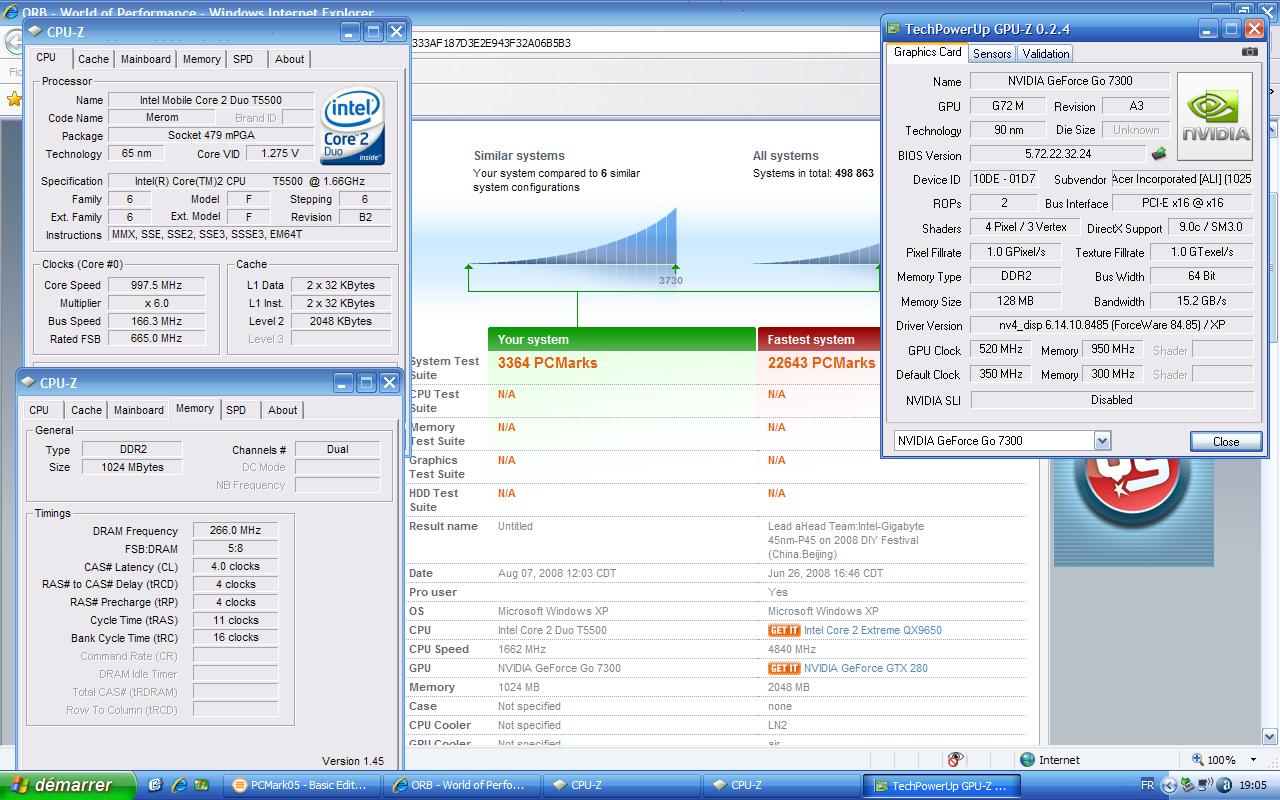Open the CPU tab in the lower CPU-Z window
The image size is (1280, 800).
[39, 410]
